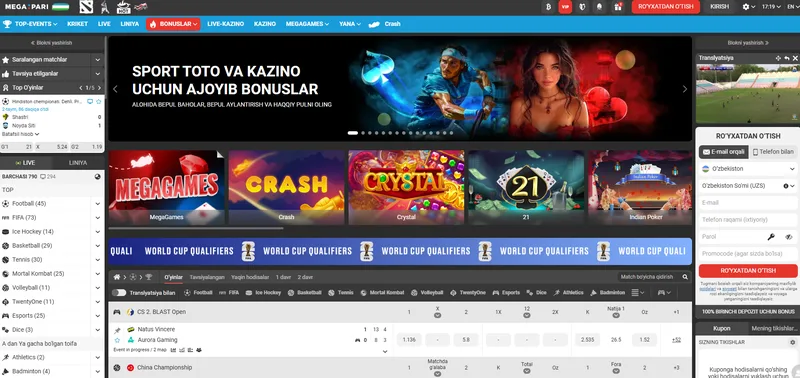Click the Crash plane icon in the navigation bar
The height and width of the screenshot is (378, 800).
(374, 24)
